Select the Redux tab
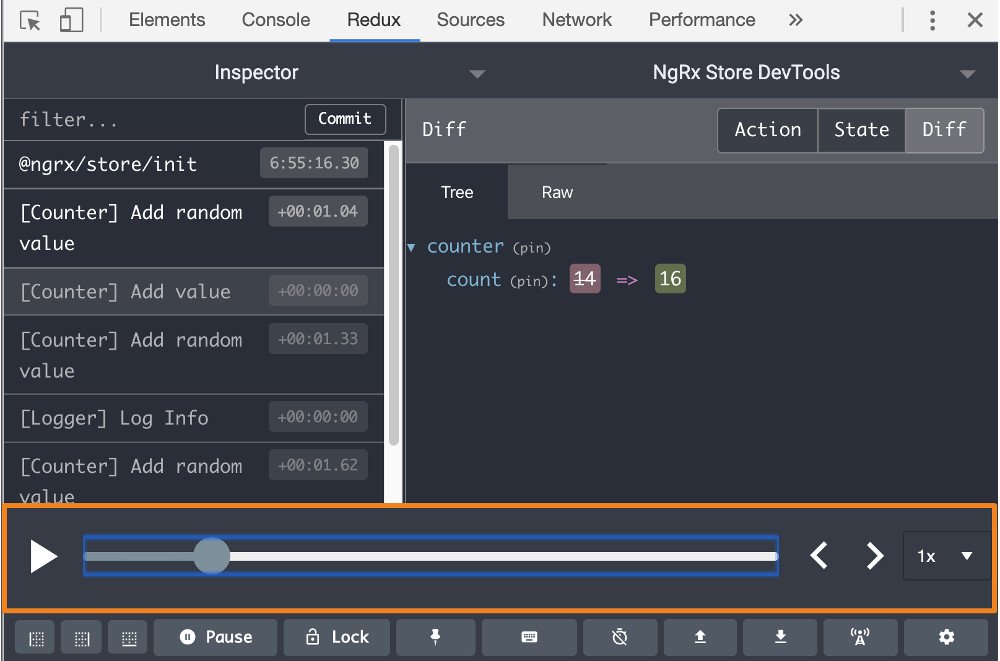 tap(374, 20)
